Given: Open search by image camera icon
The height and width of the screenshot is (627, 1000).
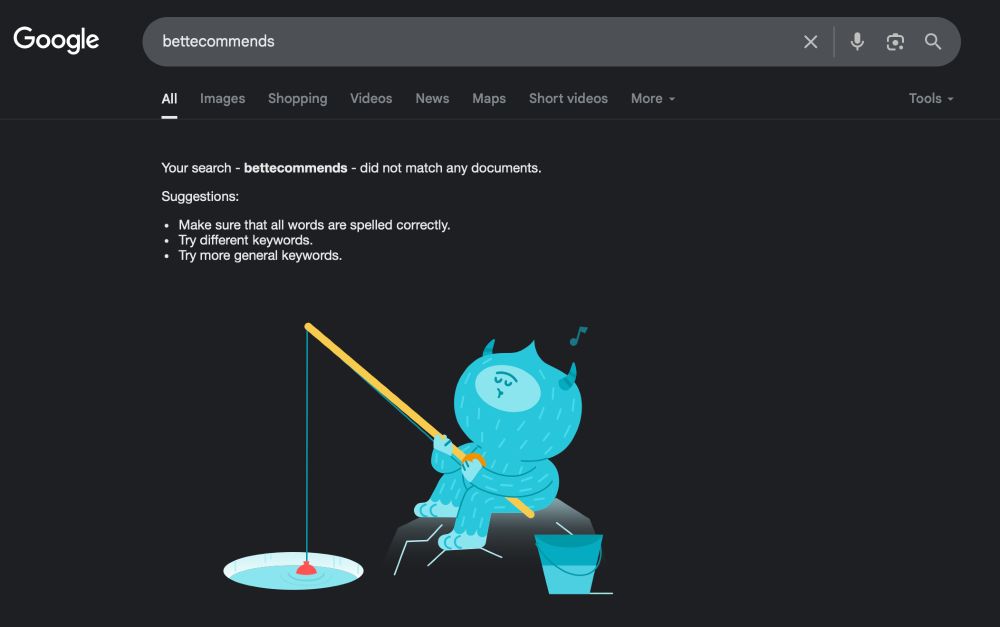Looking at the screenshot, I should coord(895,42).
